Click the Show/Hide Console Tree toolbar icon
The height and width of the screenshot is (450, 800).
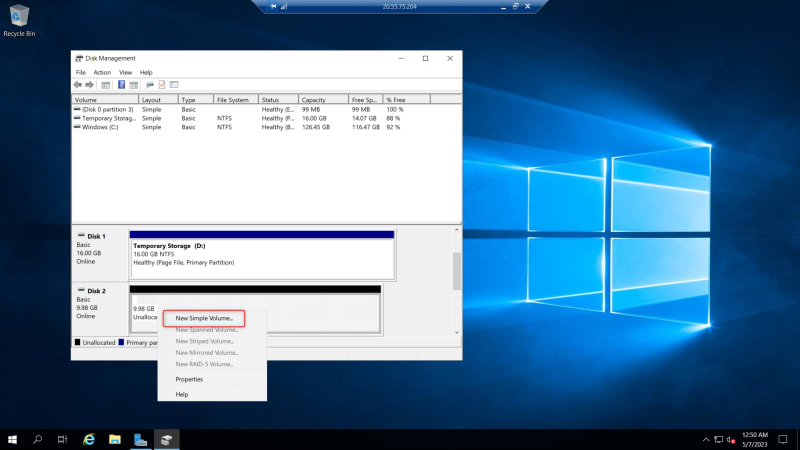pos(106,85)
